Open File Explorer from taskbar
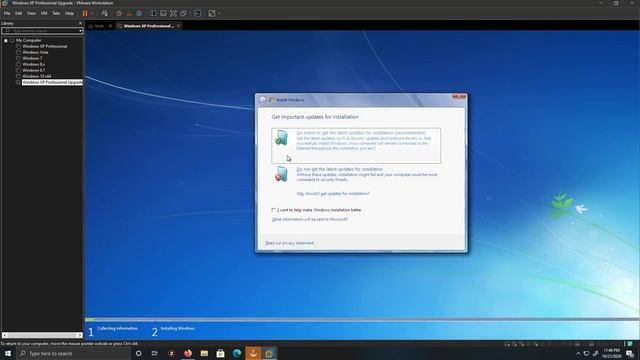This screenshot has height=360, width=640. click(x=204, y=353)
